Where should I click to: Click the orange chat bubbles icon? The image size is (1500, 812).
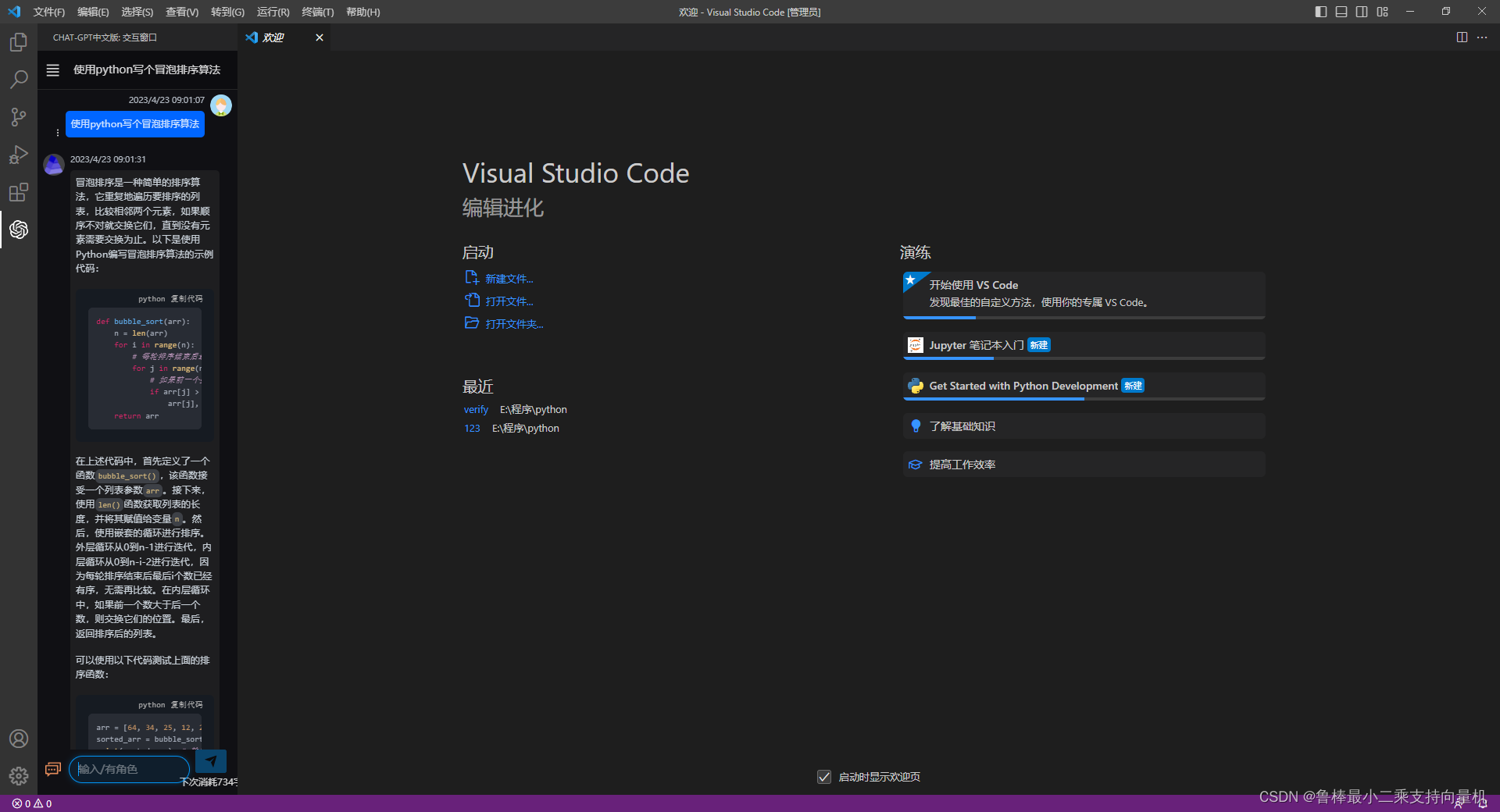(x=53, y=769)
